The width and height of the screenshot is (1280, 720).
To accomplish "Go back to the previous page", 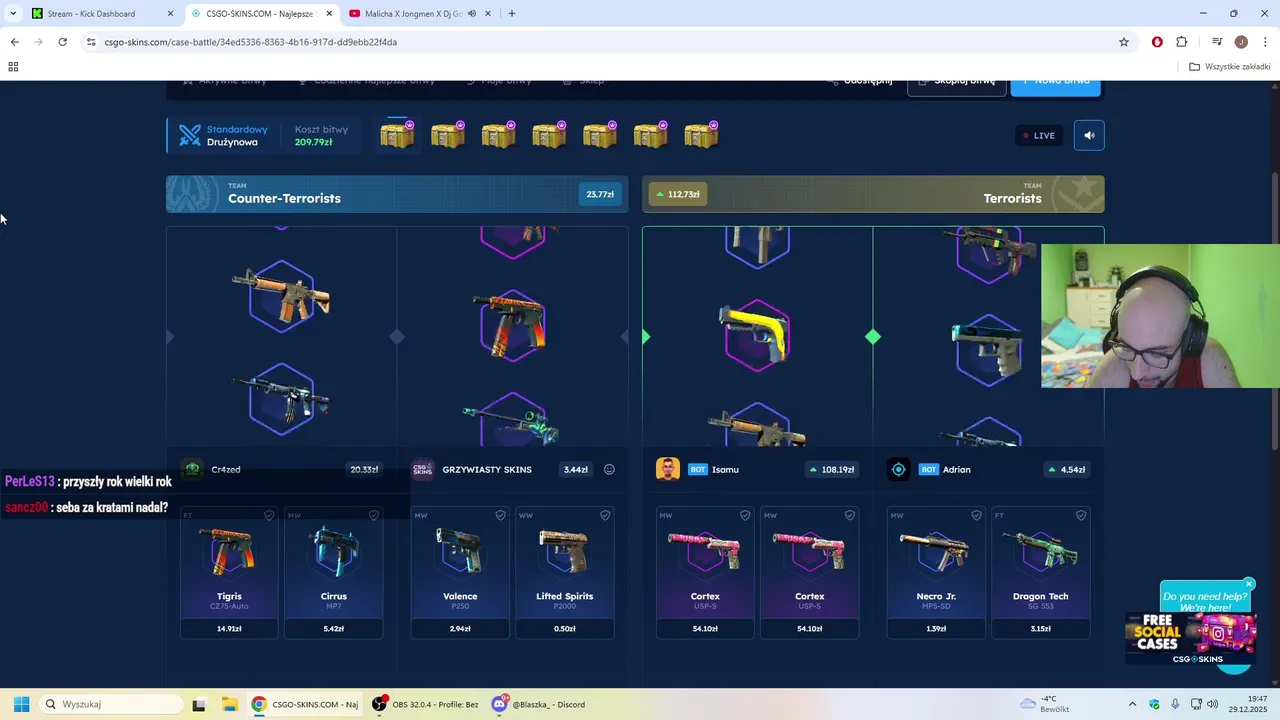I will point(14,42).
